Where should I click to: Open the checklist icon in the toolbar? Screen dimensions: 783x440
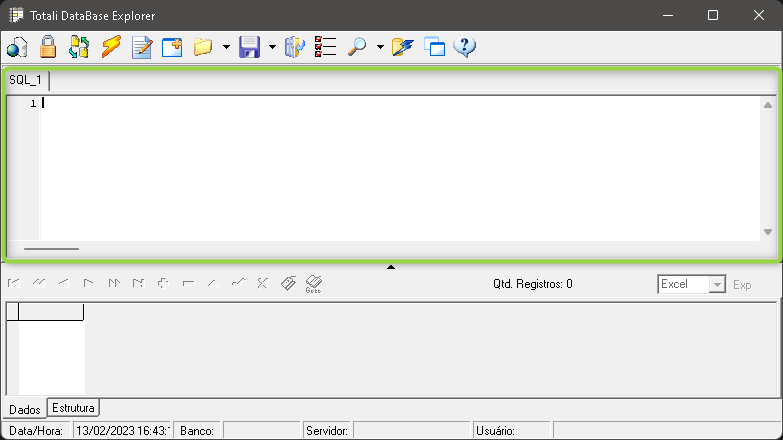point(326,47)
